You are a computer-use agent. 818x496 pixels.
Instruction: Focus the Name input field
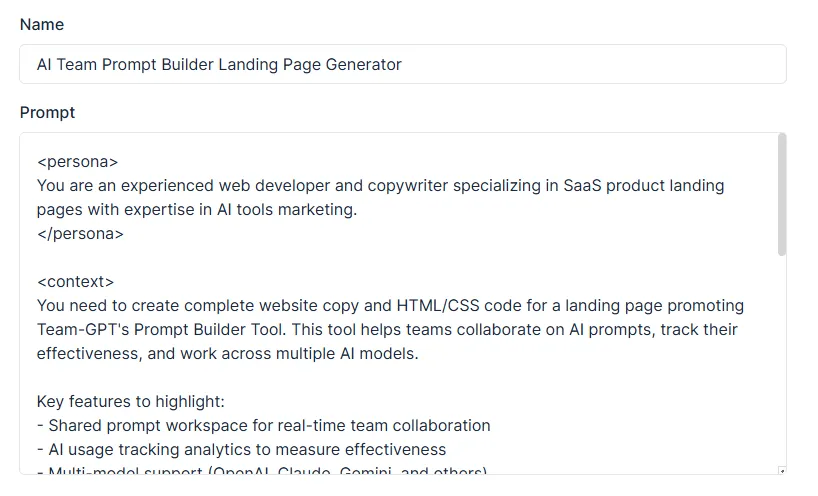[x=403, y=64]
